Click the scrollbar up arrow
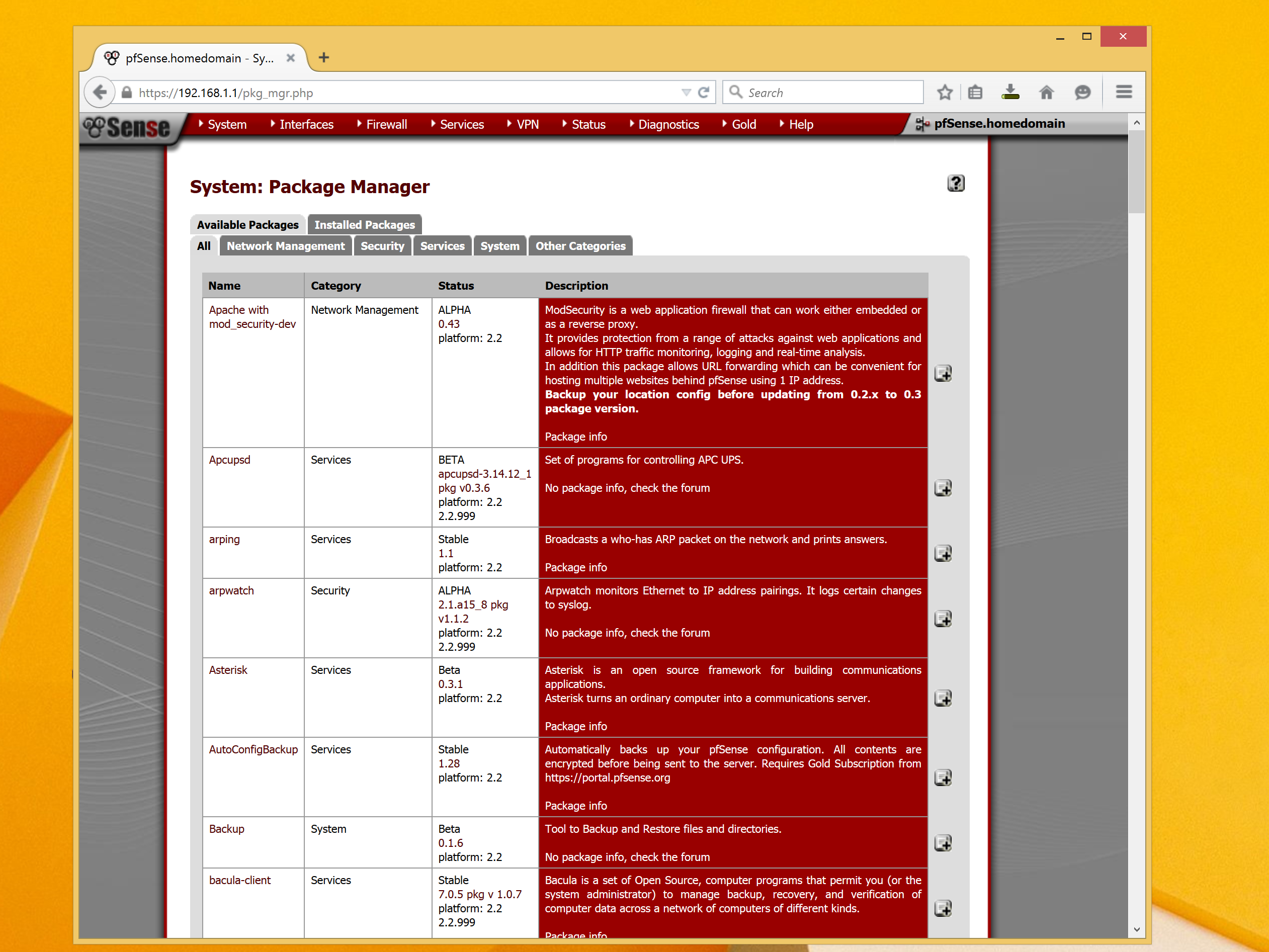Image resolution: width=1269 pixels, height=952 pixels. [x=1137, y=123]
